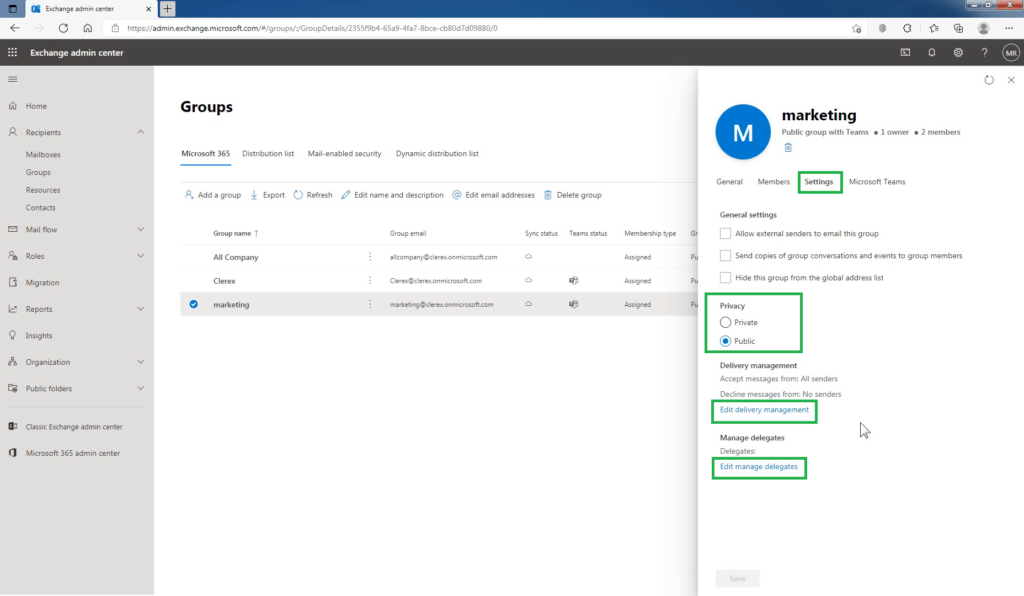Screen dimensions: 1024x596
Task: Select the Private privacy option
Action: [726, 322]
